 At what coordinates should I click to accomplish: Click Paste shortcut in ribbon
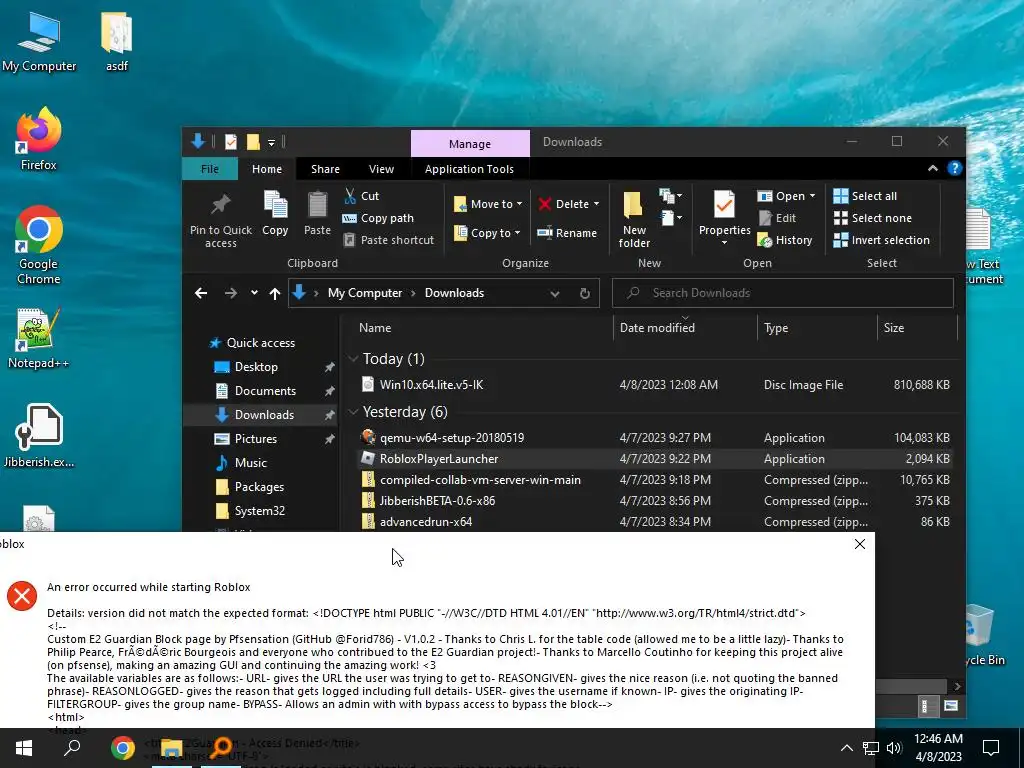pos(389,240)
